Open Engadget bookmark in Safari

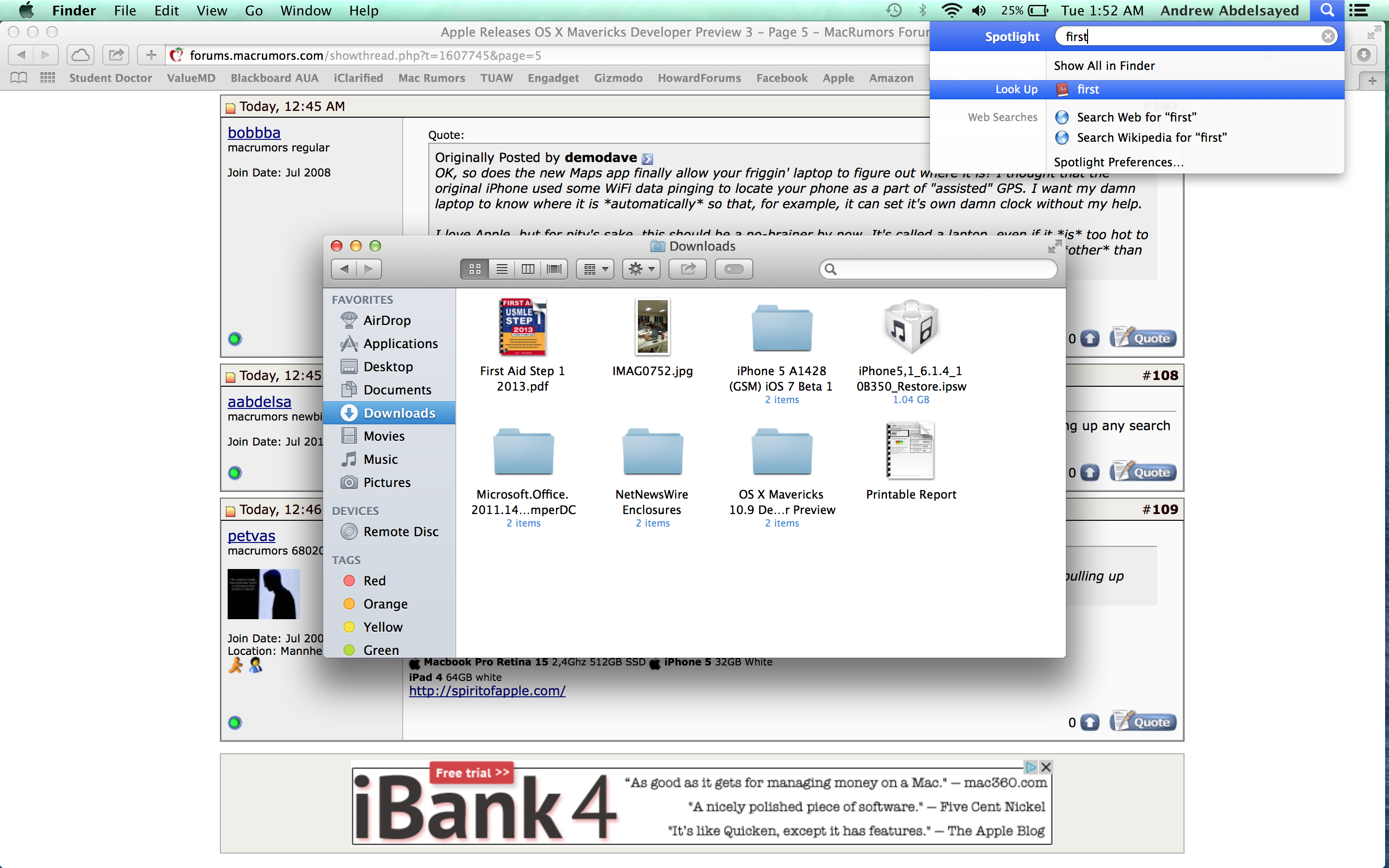[x=553, y=78]
